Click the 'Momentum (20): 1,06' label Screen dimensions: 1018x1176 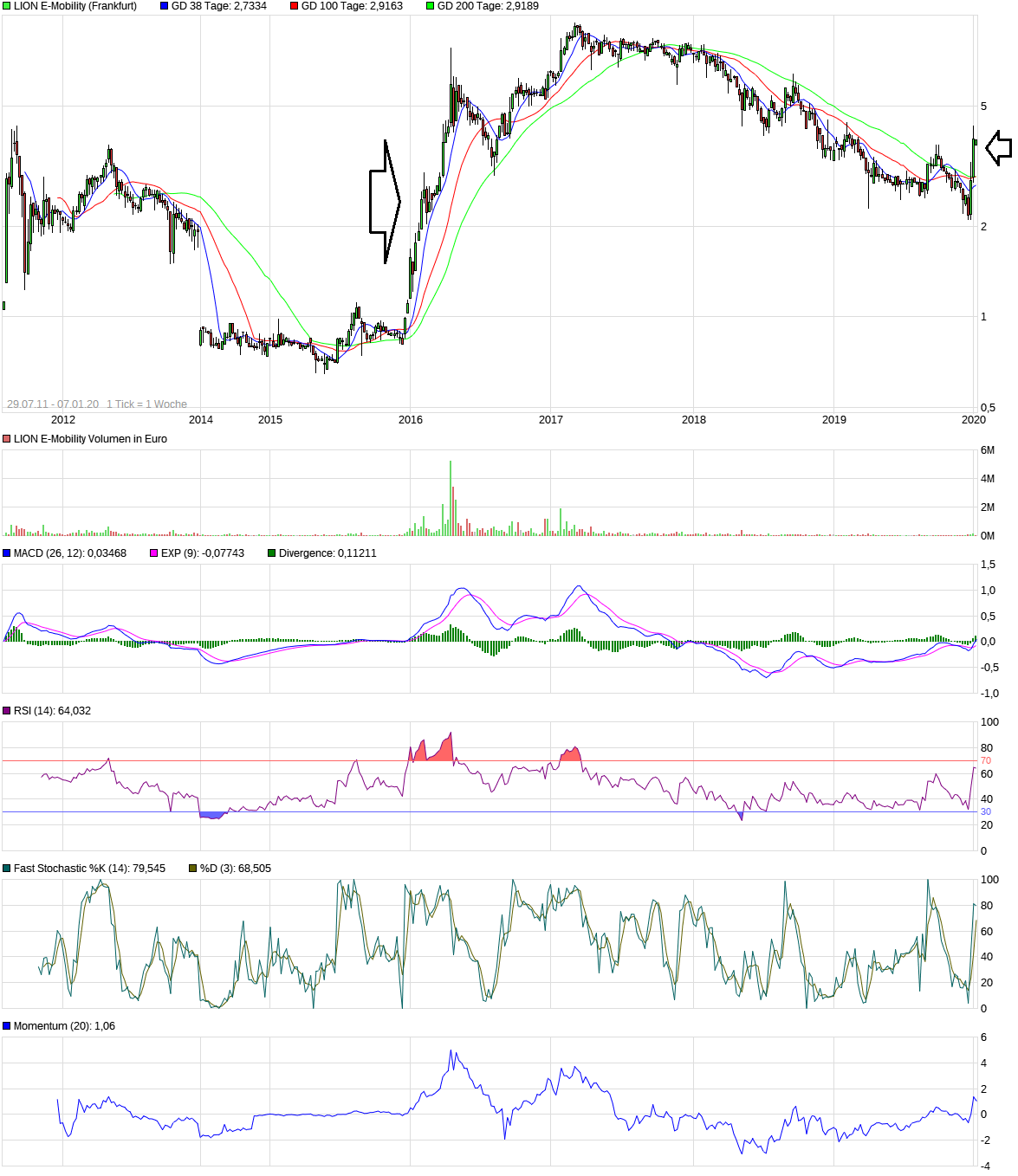64,1026
